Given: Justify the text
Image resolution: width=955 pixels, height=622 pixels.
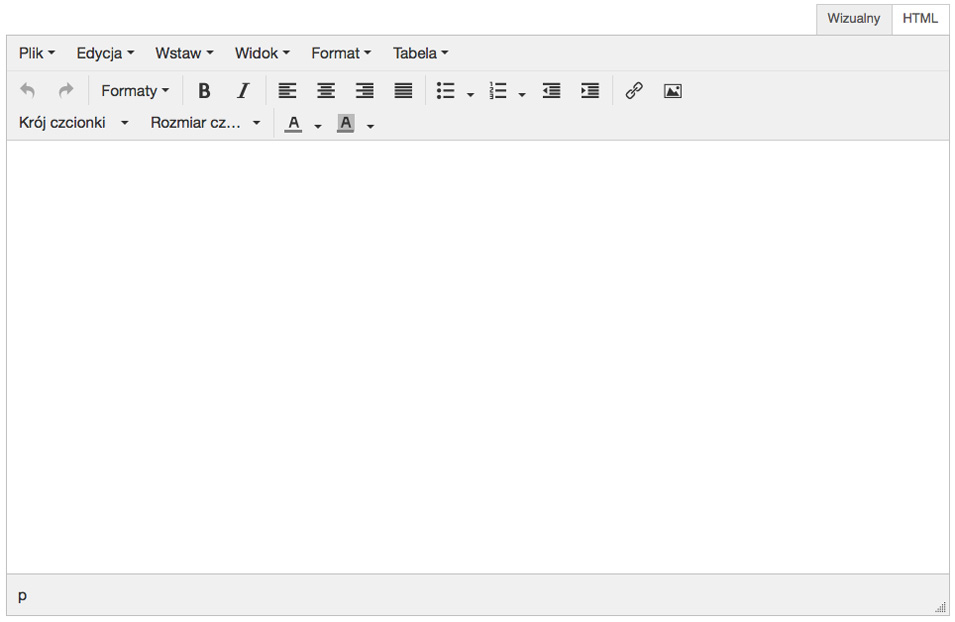Looking at the screenshot, I should click(x=403, y=91).
